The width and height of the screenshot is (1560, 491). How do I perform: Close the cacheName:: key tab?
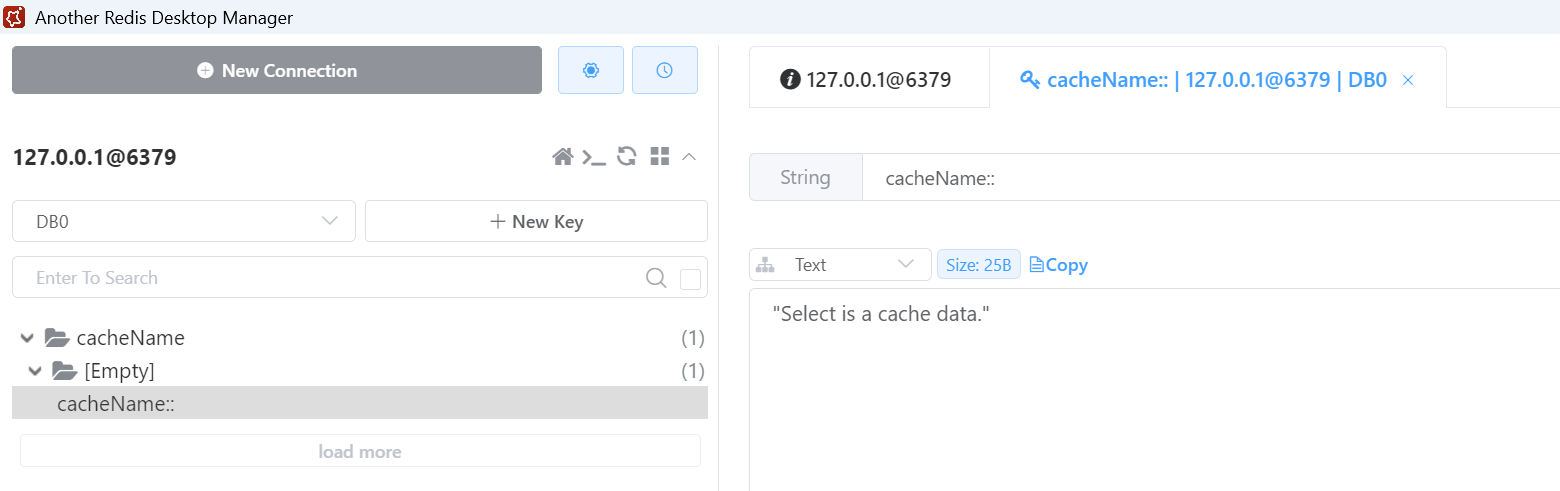[x=1408, y=80]
